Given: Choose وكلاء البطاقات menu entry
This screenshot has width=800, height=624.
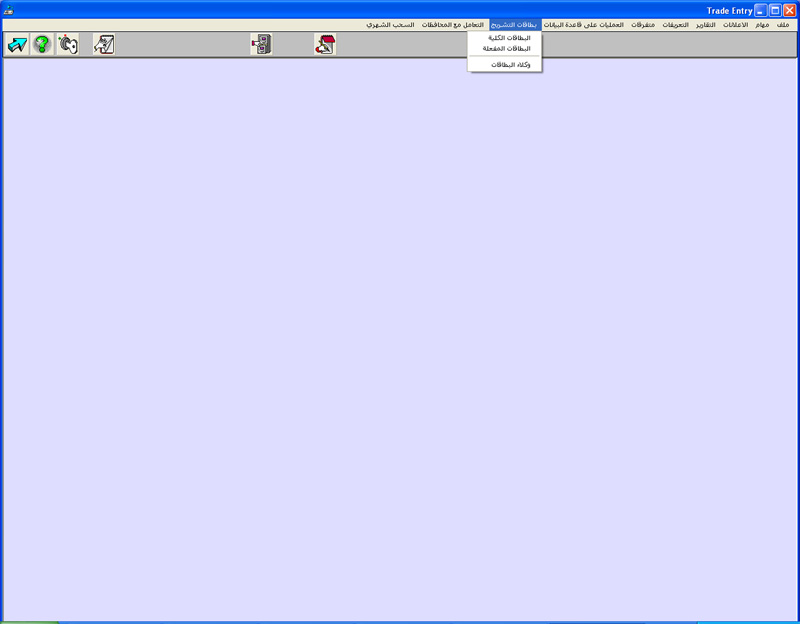Looking at the screenshot, I should point(510,64).
